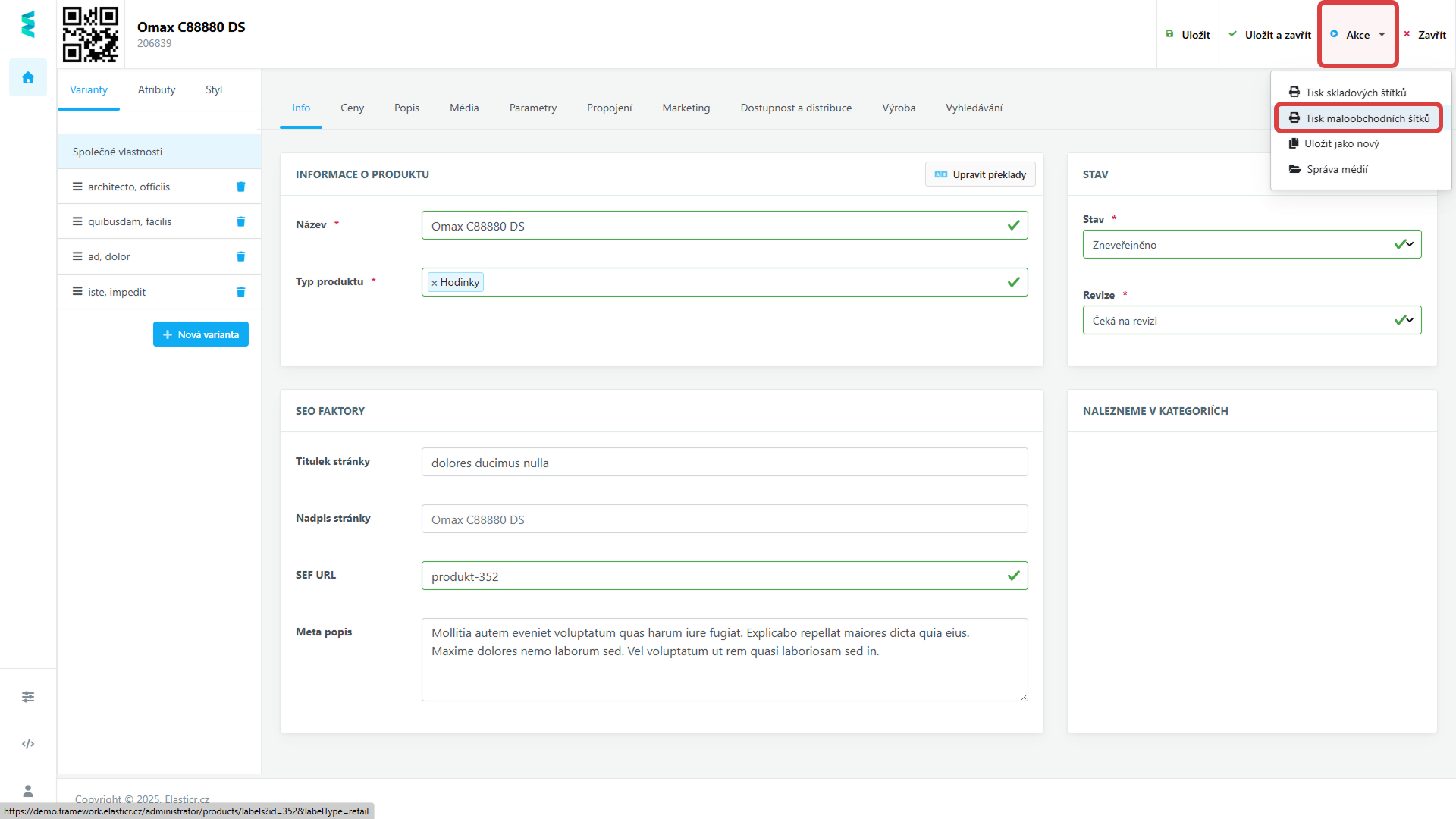Click drag handle of iste, impedit variant
Screen dimensions: 1456x819
(x=77, y=292)
